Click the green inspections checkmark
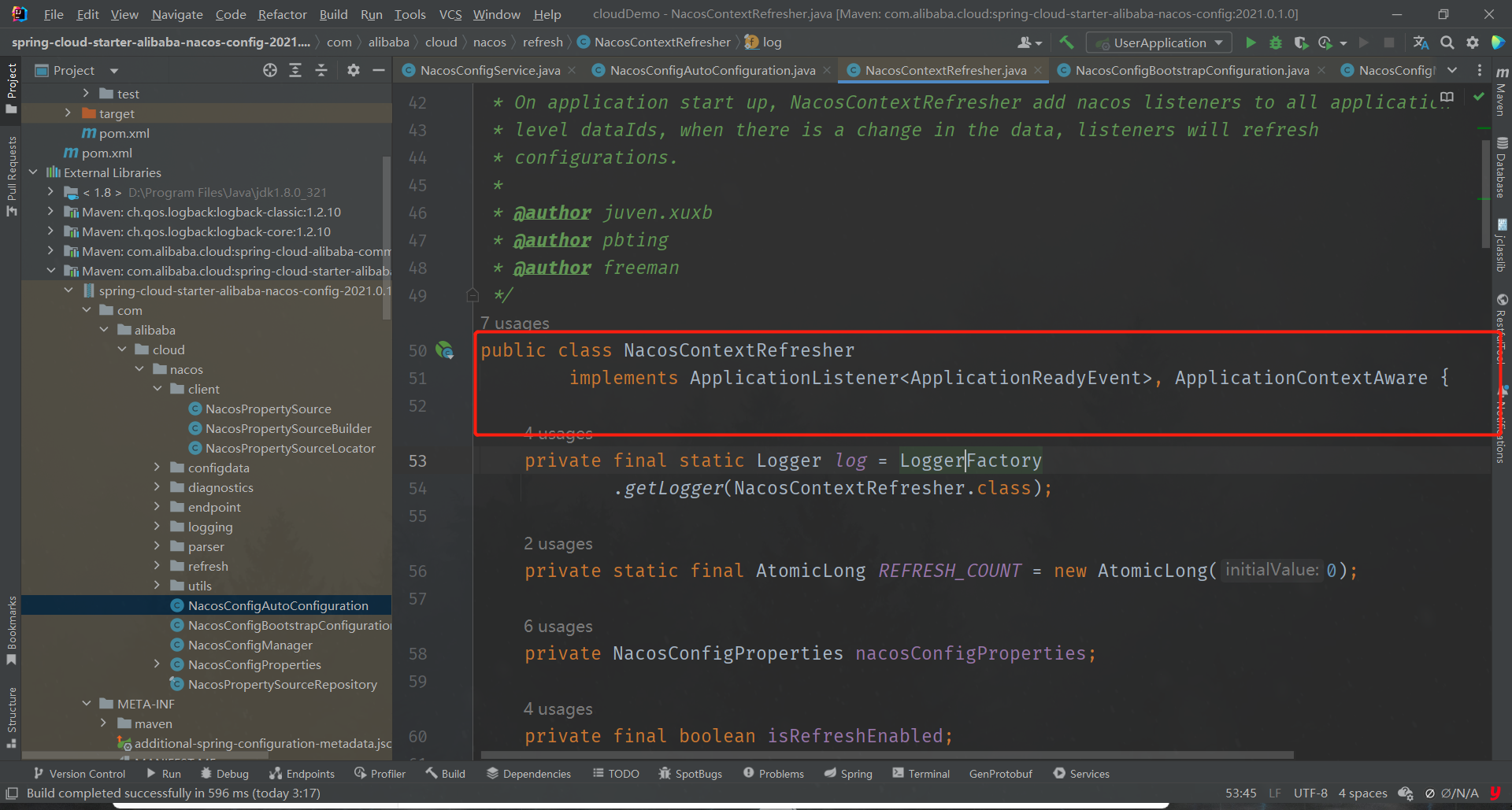1512x810 pixels. (x=1479, y=97)
